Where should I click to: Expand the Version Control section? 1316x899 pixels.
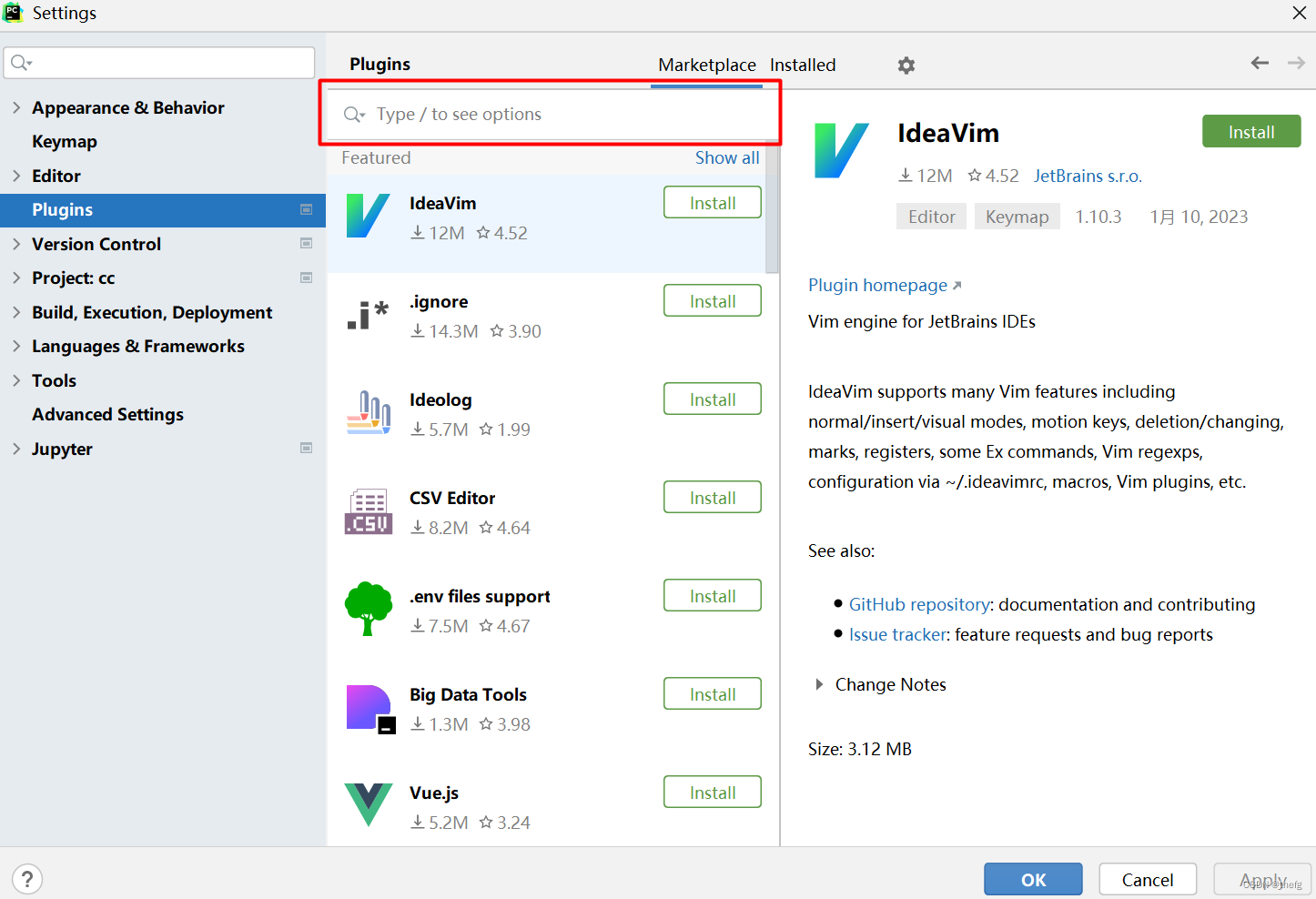point(16,244)
